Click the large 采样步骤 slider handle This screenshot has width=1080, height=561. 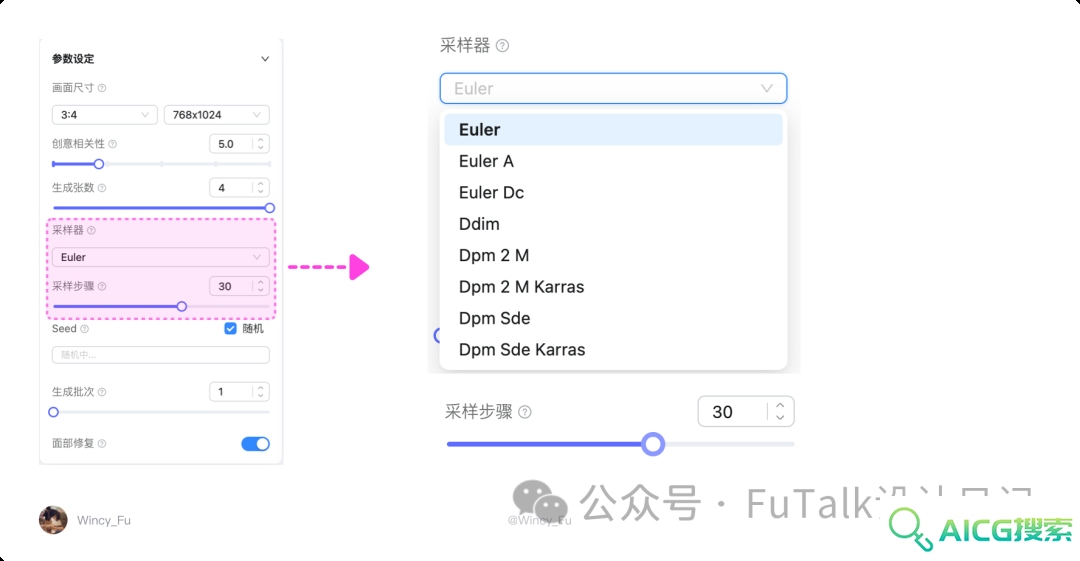[x=653, y=444]
